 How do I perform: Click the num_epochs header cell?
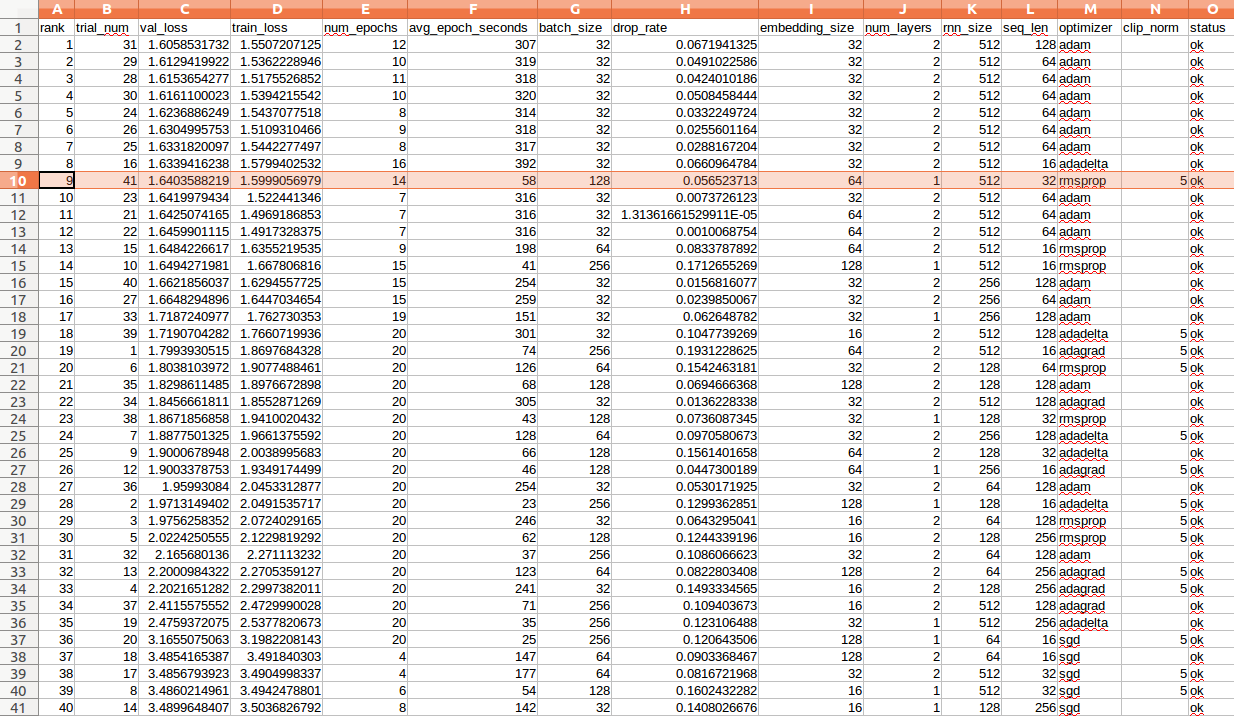point(365,28)
